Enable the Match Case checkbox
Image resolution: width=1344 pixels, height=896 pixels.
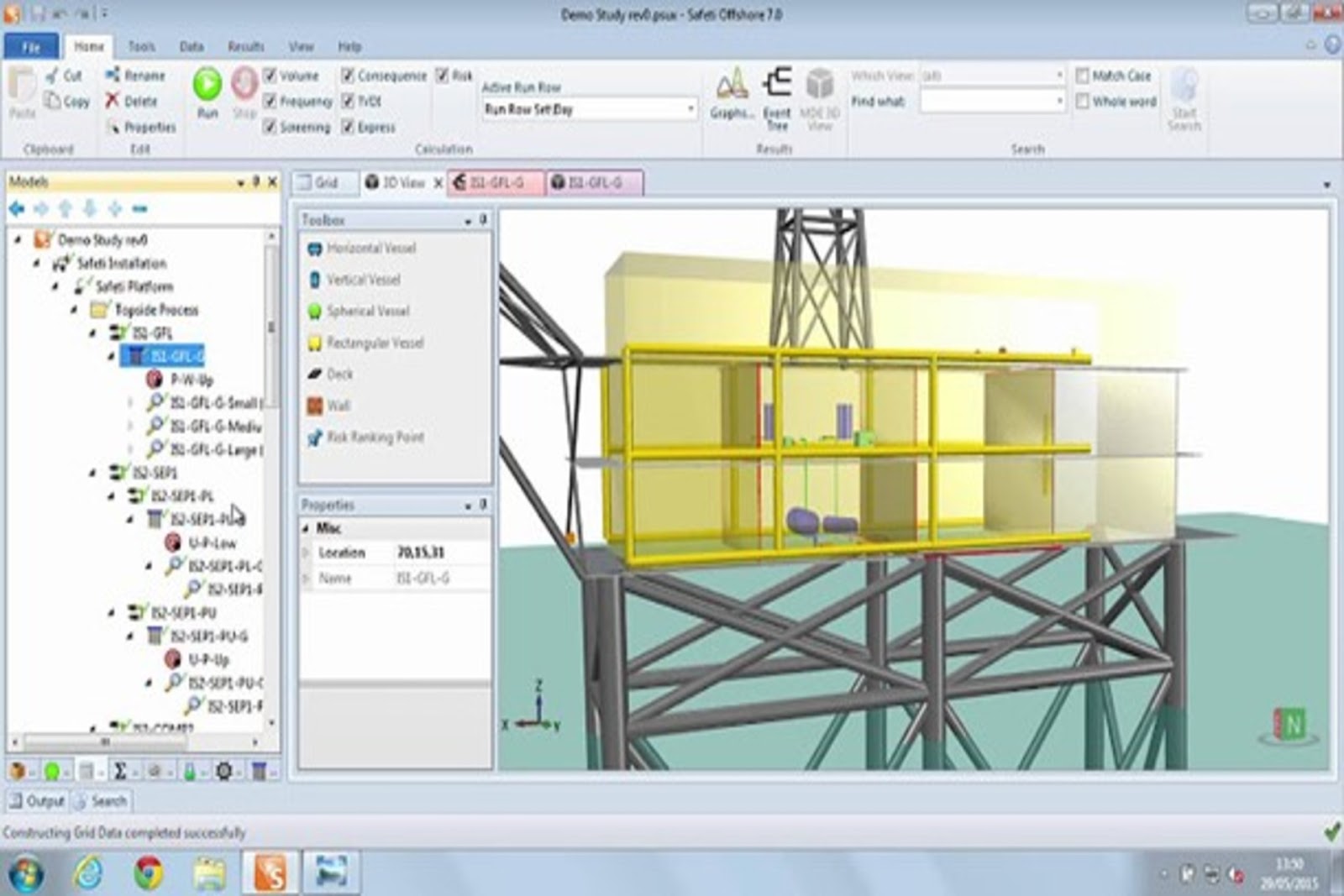[1083, 76]
